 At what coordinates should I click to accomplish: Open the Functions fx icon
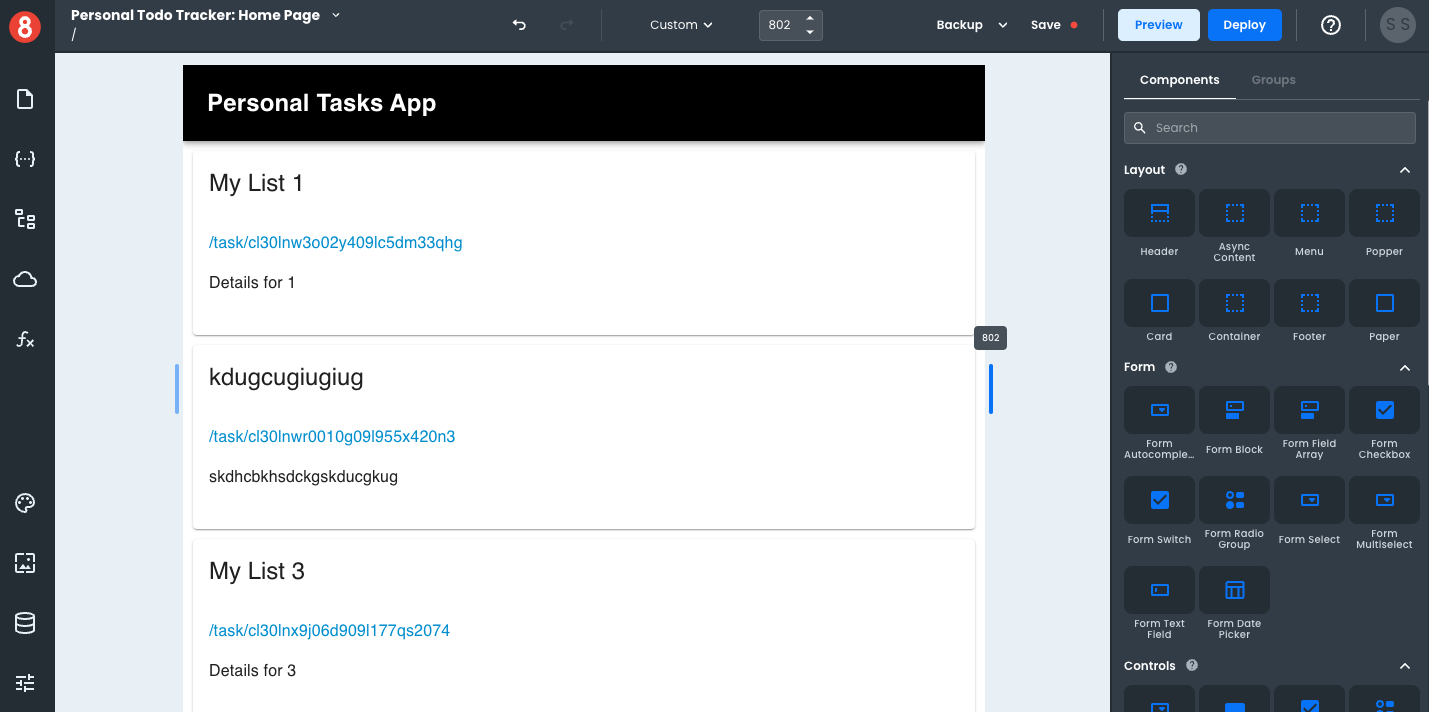click(25, 340)
